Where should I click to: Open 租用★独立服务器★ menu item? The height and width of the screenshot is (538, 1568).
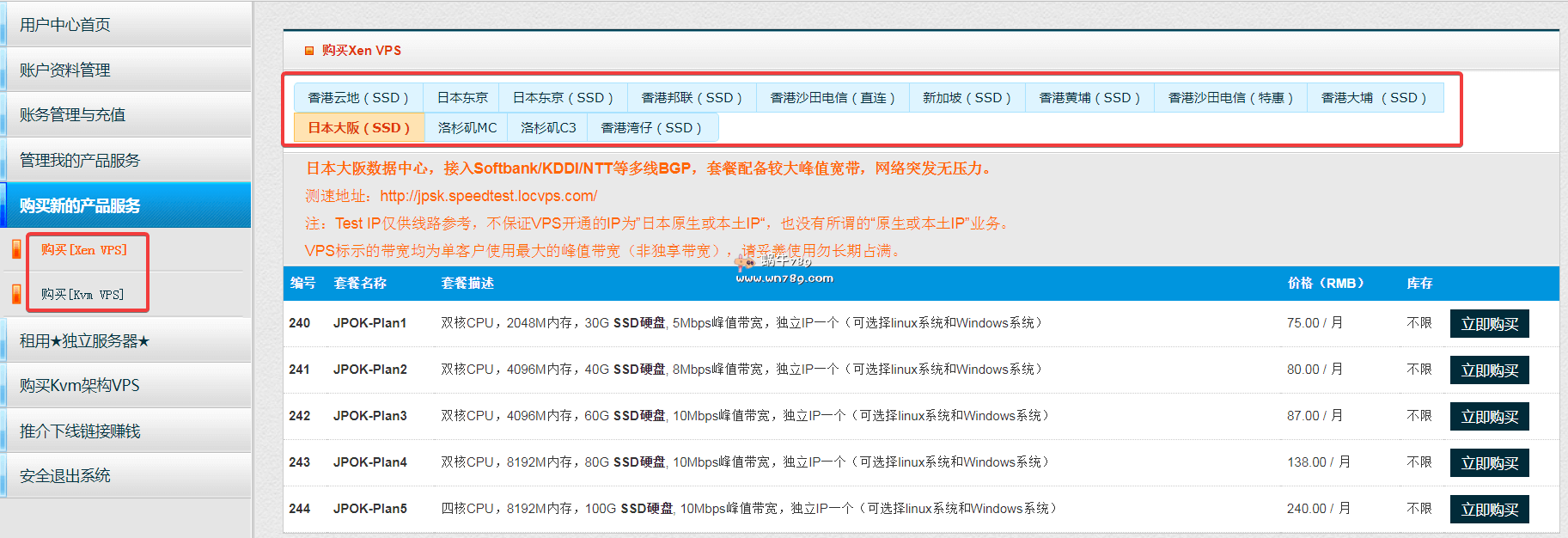point(84,341)
